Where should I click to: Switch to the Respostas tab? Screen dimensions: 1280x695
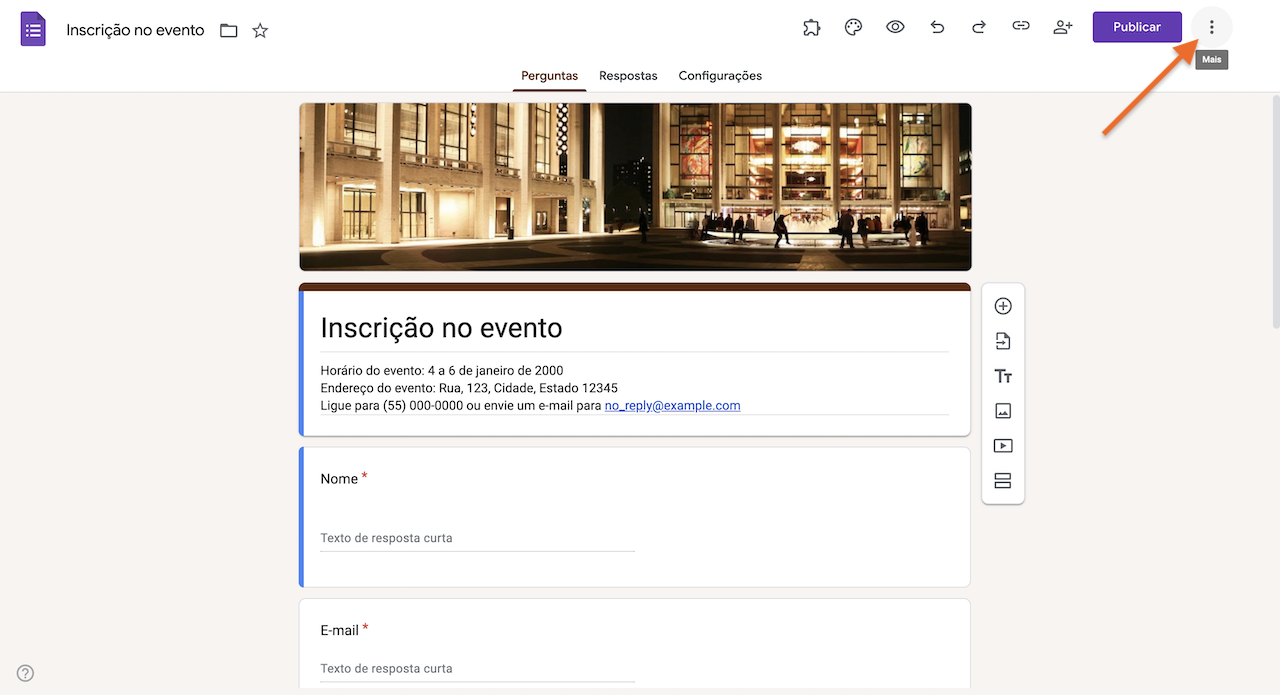(628, 75)
